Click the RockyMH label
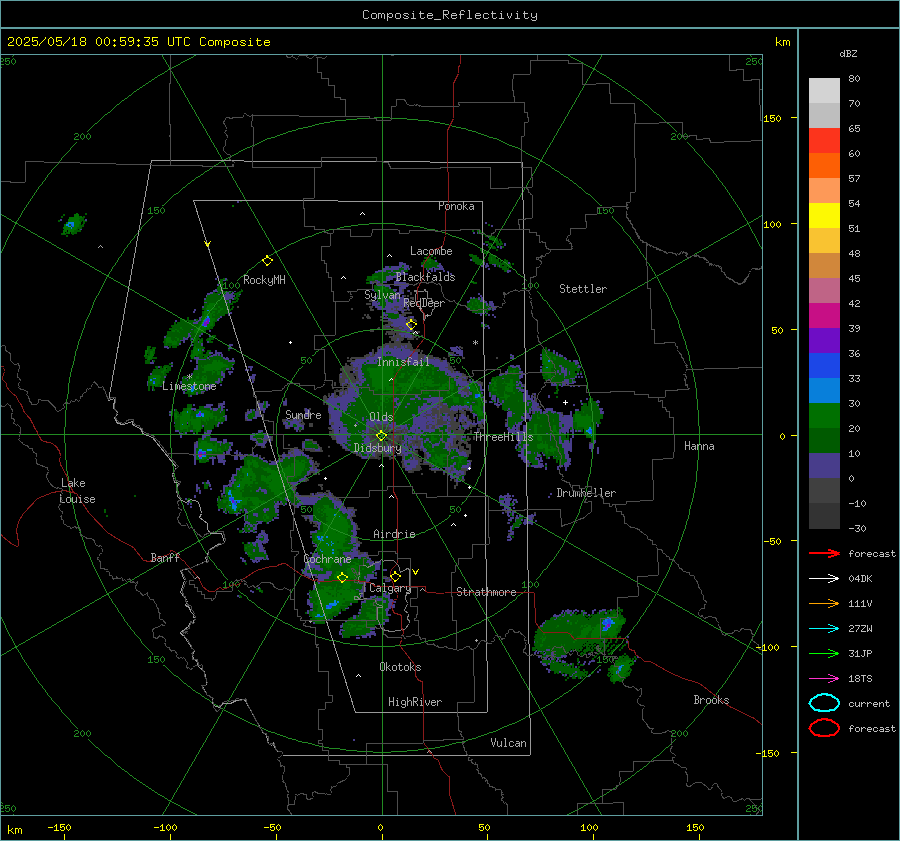Image resolution: width=900 pixels, height=841 pixels. (x=264, y=280)
